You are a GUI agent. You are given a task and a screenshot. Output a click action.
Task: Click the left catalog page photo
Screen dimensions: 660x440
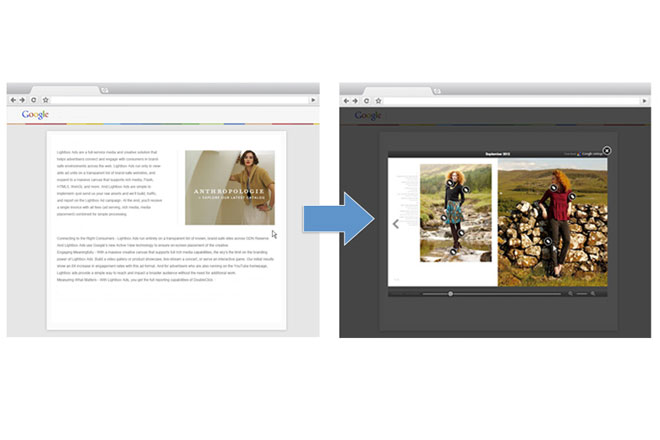click(x=455, y=213)
